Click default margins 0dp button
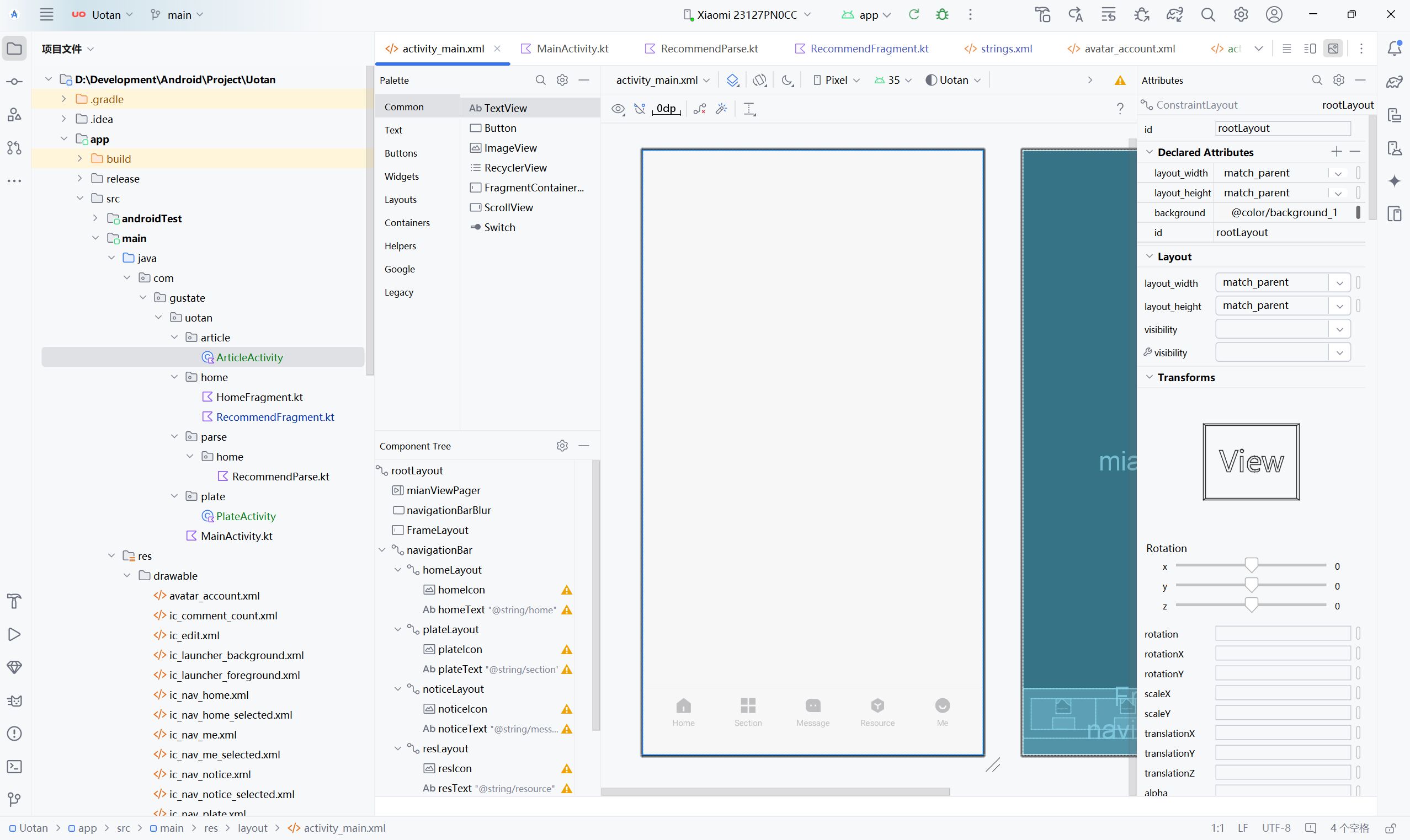Image resolution: width=1410 pixels, height=840 pixels. 667,109
